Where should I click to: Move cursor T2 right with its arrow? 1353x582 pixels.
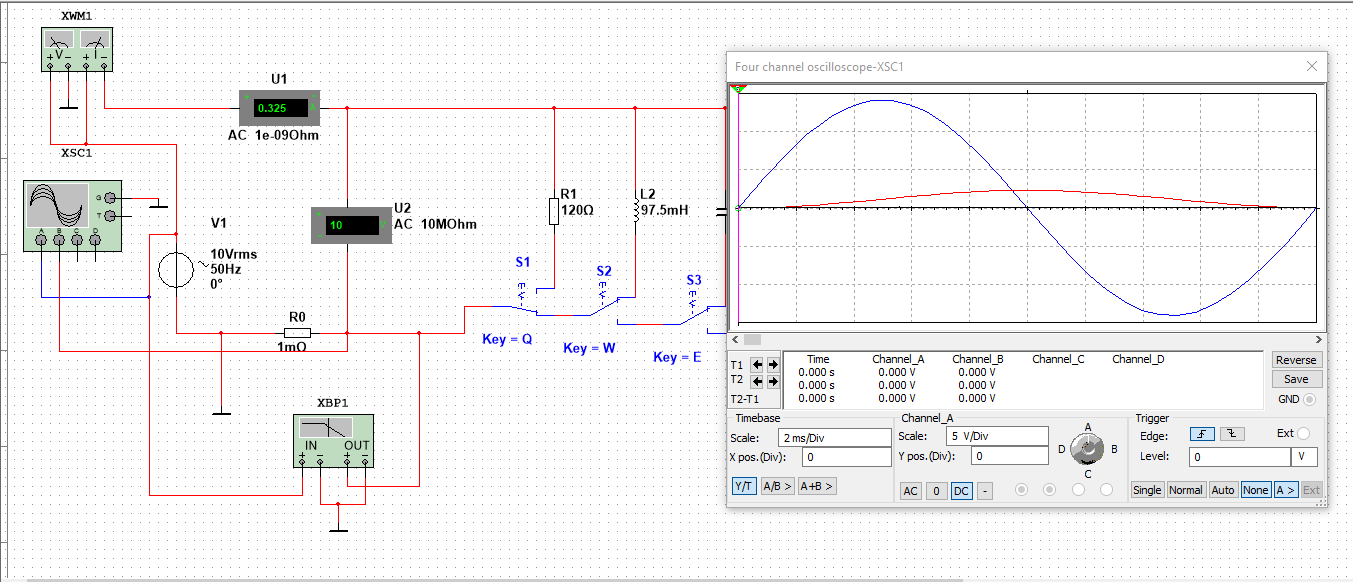tap(772, 381)
